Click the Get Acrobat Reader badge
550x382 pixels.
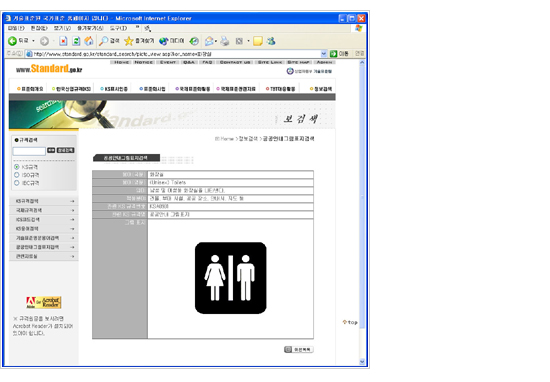pyautogui.click(x=44, y=302)
